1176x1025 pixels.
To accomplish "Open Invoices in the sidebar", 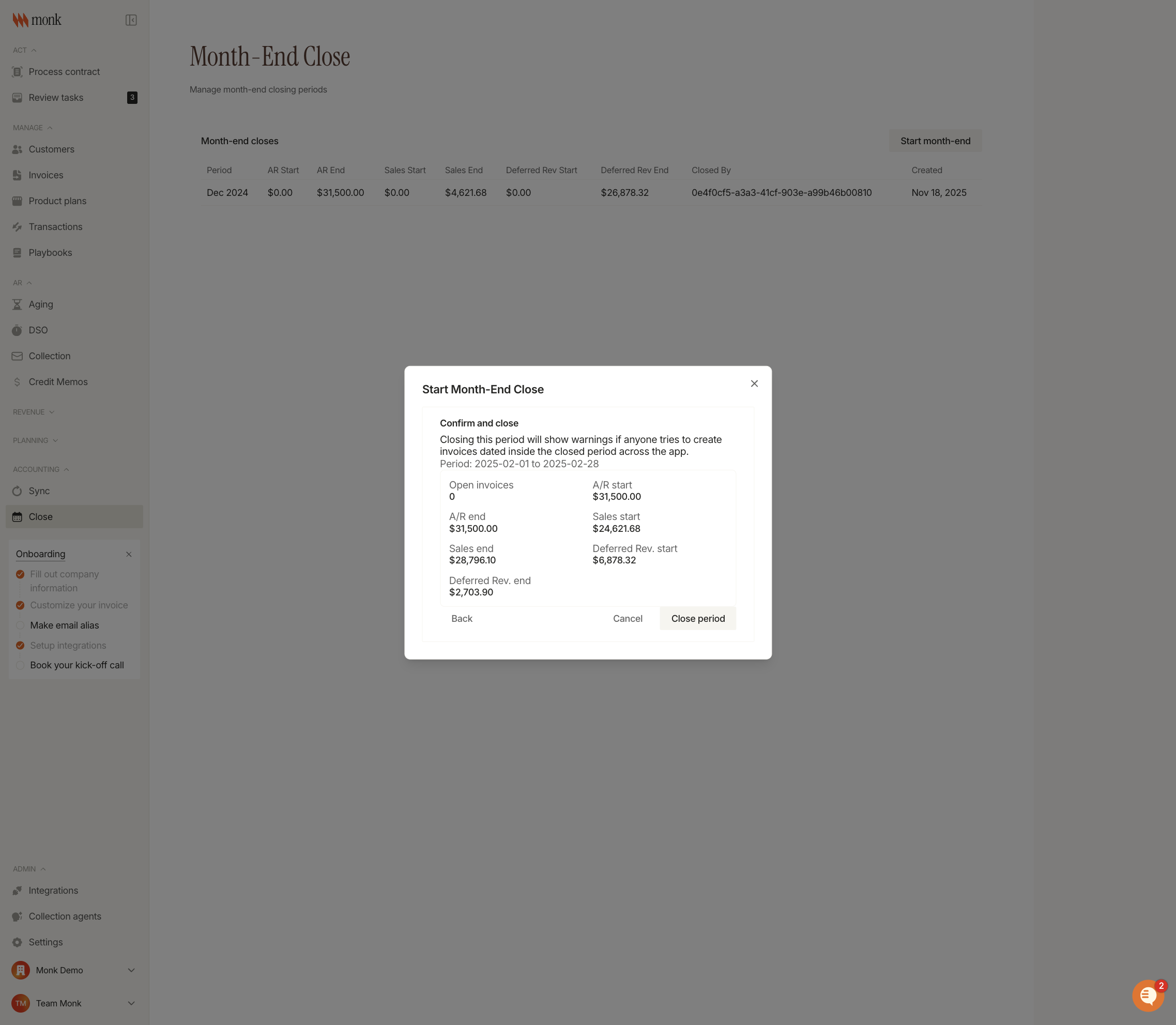I will pyautogui.click(x=46, y=175).
